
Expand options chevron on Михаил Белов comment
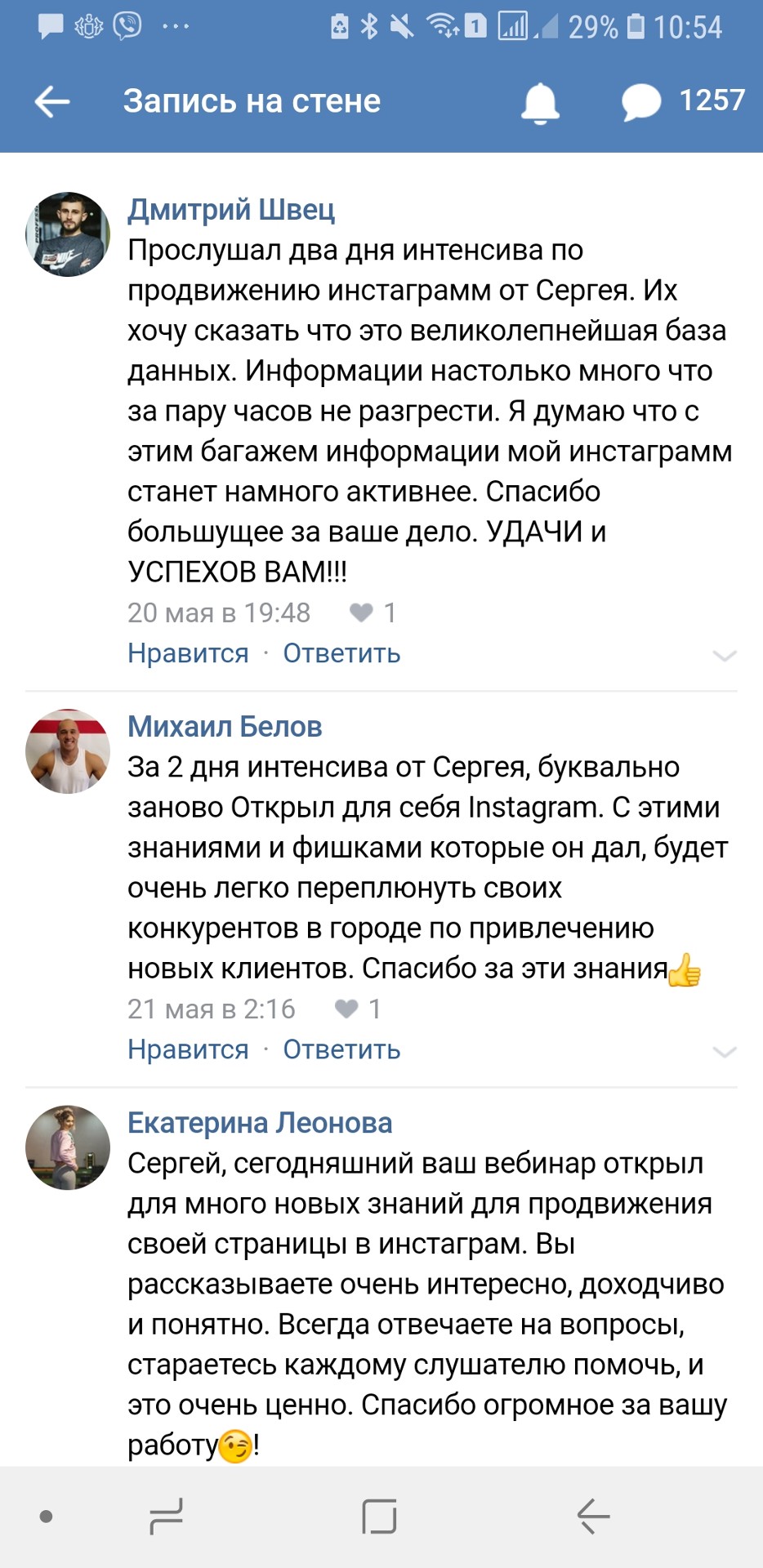coord(725,1051)
